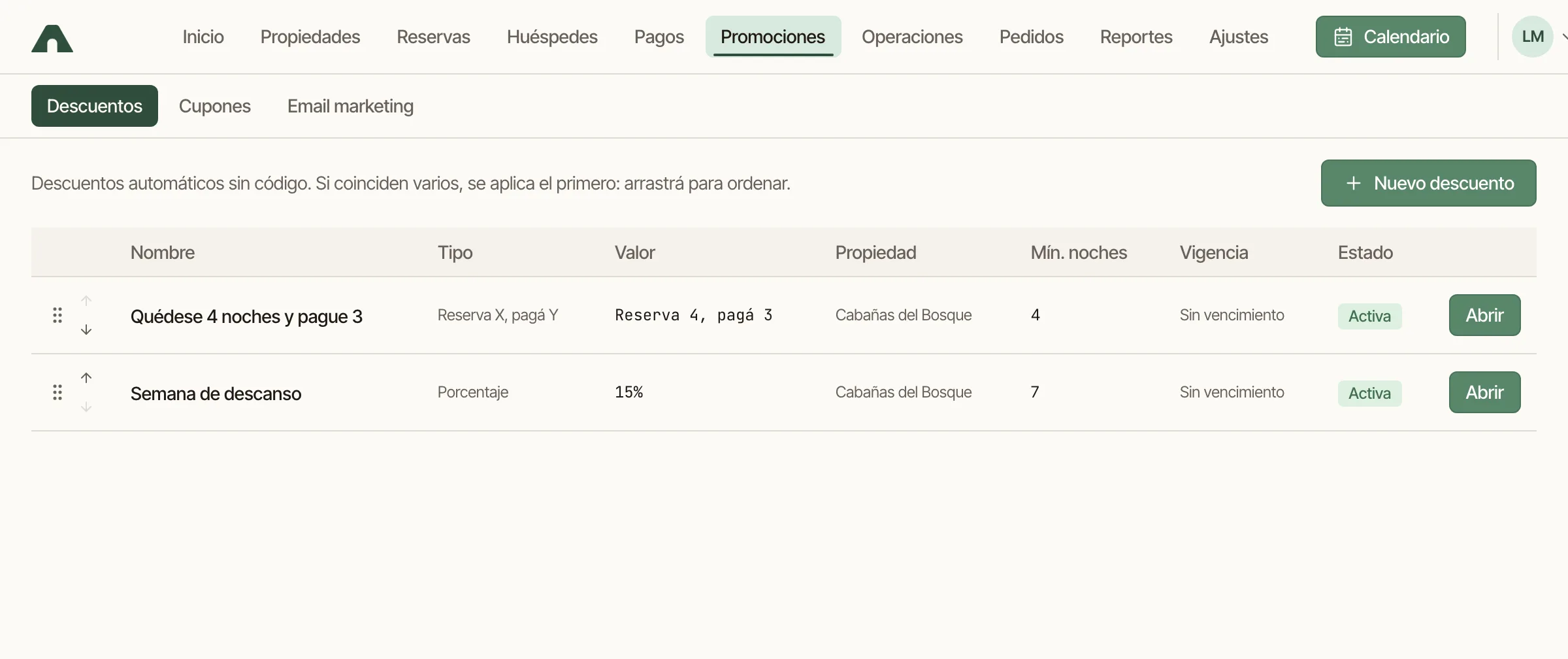Switch to Cupones tab
This screenshot has height=659, width=1568.
(x=215, y=106)
